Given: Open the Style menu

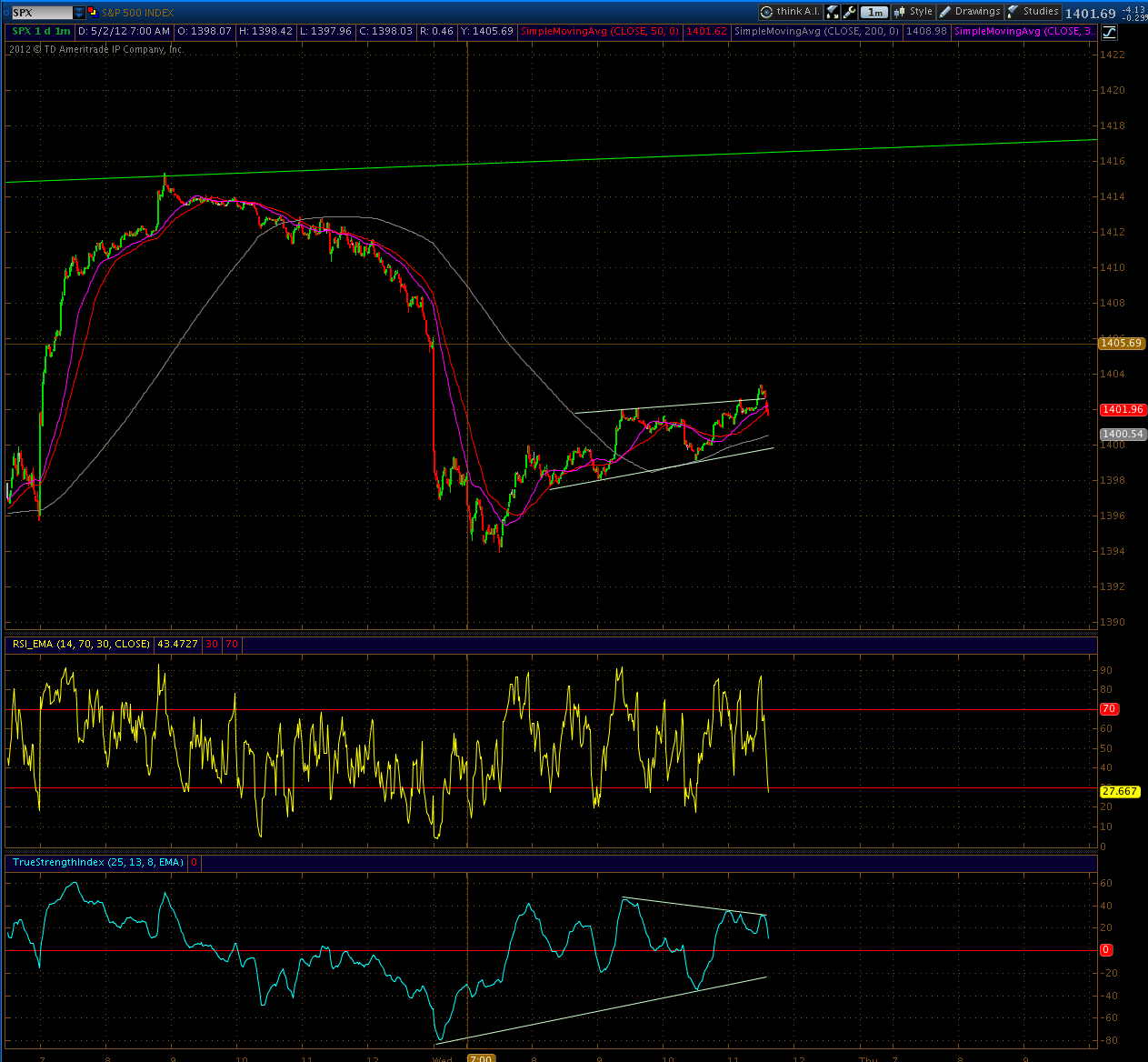Looking at the screenshot, I should pos(913,12).
